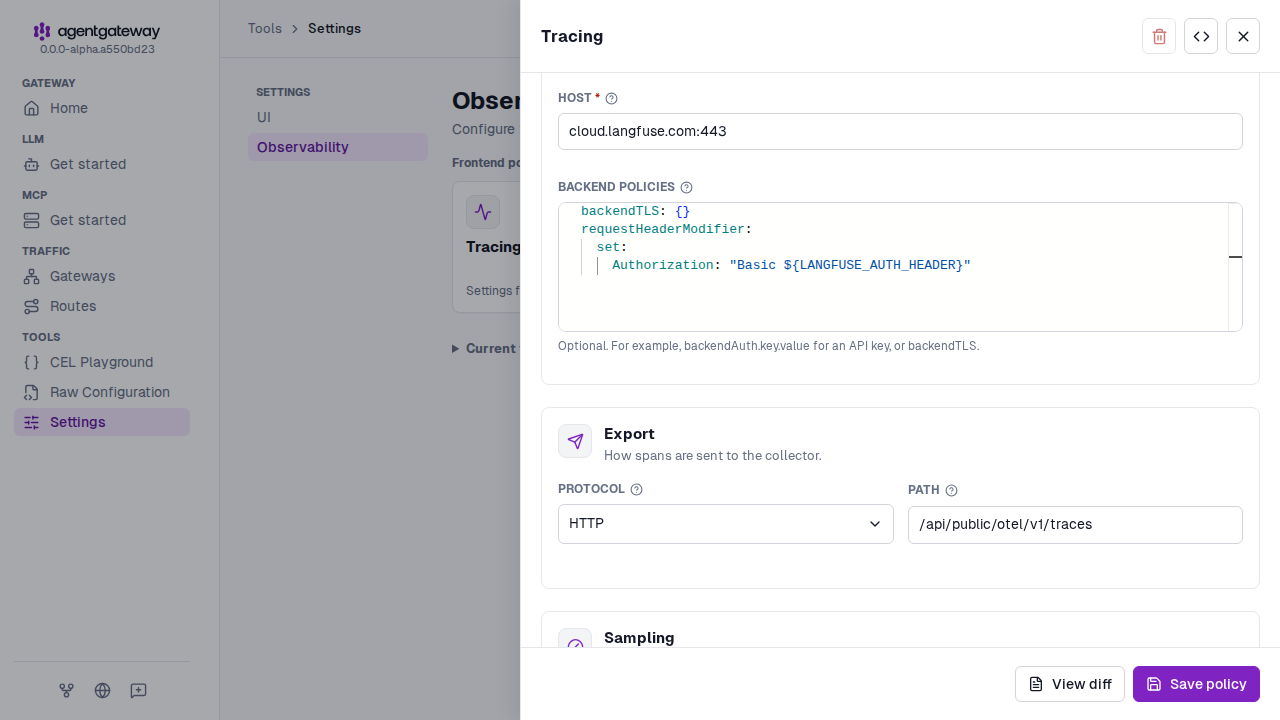Image resolution: width=1280 pixels, height=720 pixels.
Task: Click the LLM robot icon
Action: click(x=32, y=164)
